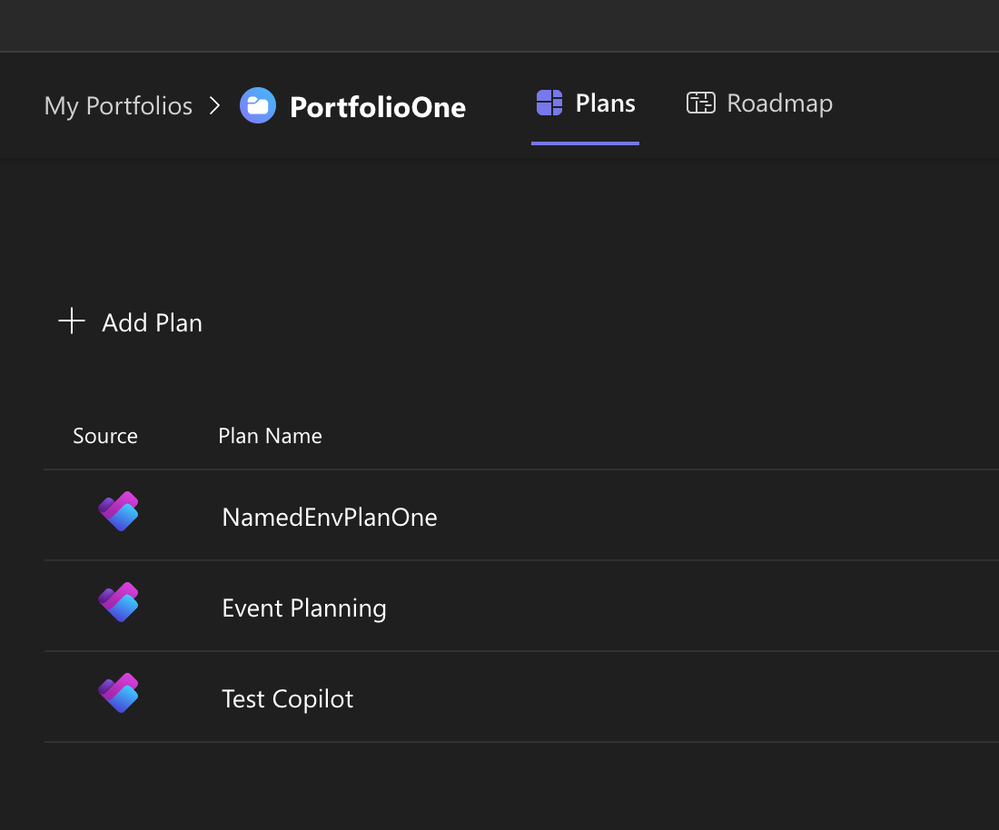Image resolution: width=999 pixels, height=830 pixels.
Task: Click the plus icon beside Add Plan
Action: tap(72, 321)
